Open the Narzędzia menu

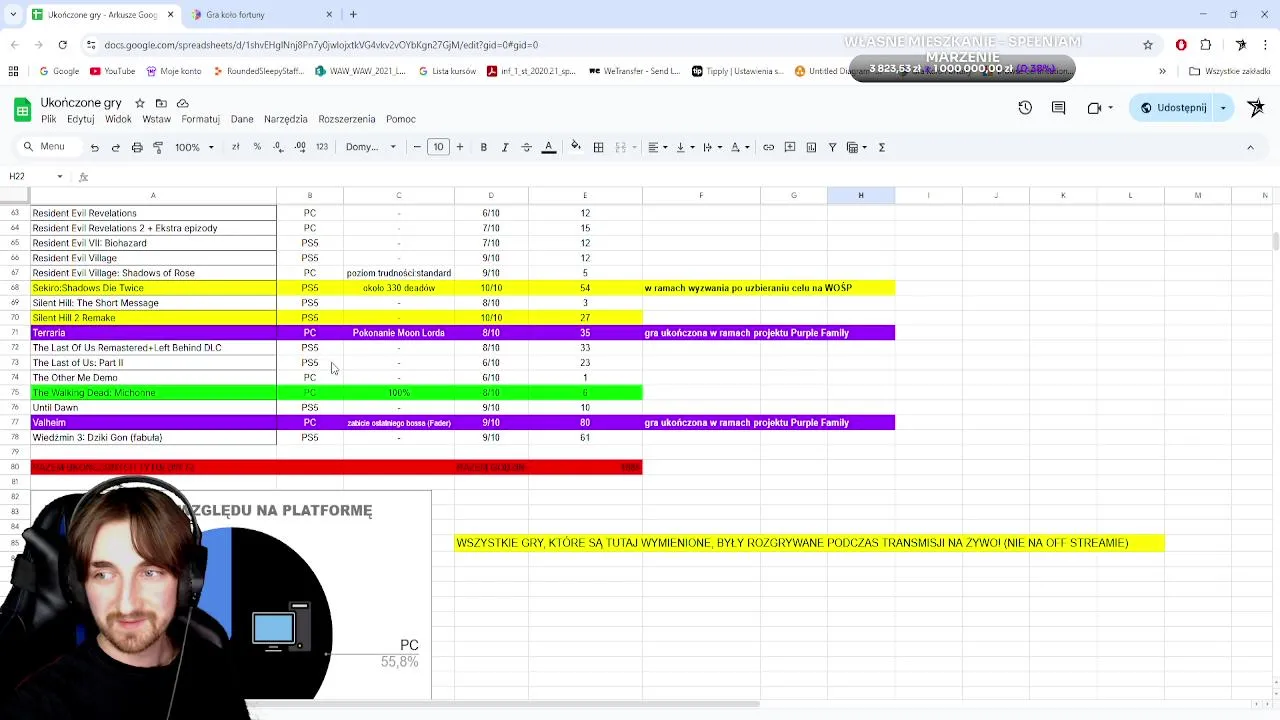(x=286, y=119)
